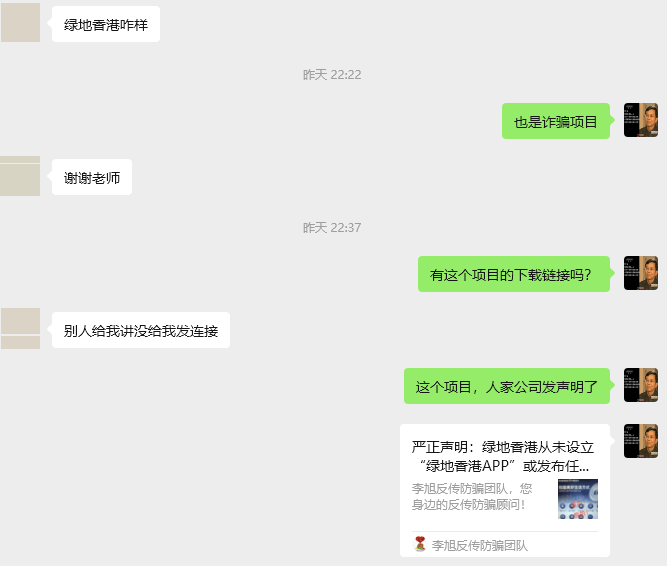Select the 这个项目，人家公司发声明了 message bubble
667x566 pixels.
tap(507, 386)
